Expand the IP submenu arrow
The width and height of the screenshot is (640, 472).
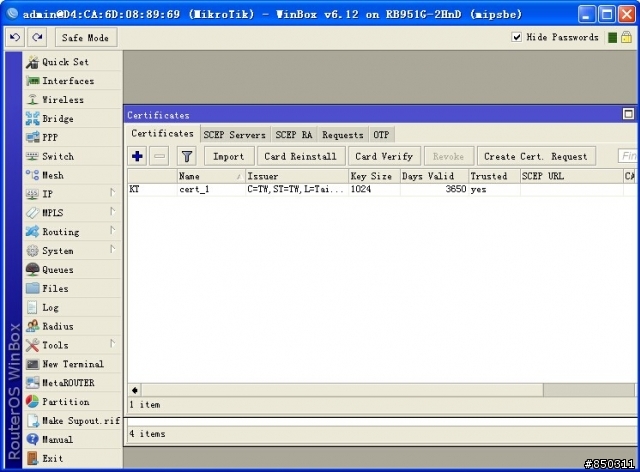point(112,192)
